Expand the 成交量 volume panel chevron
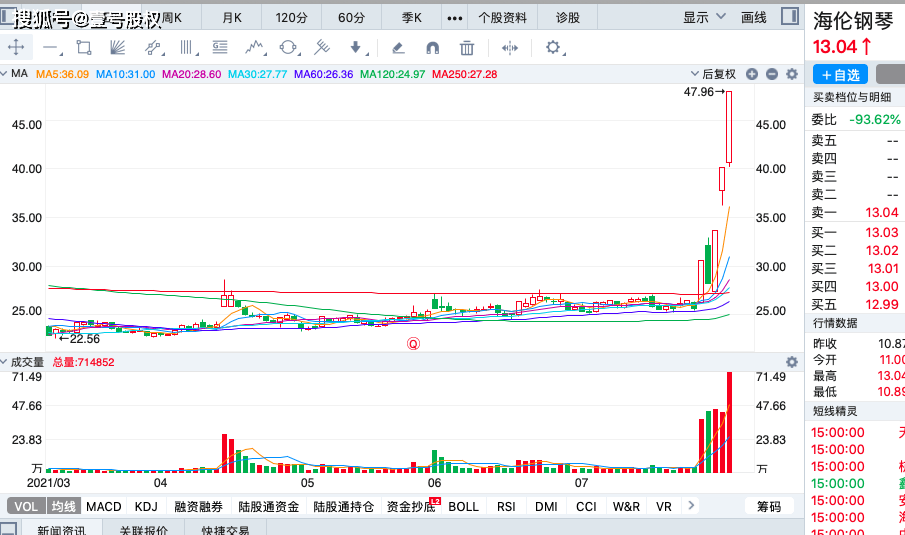This screenshot has width=905, height=535. click(x=6, y=361)
